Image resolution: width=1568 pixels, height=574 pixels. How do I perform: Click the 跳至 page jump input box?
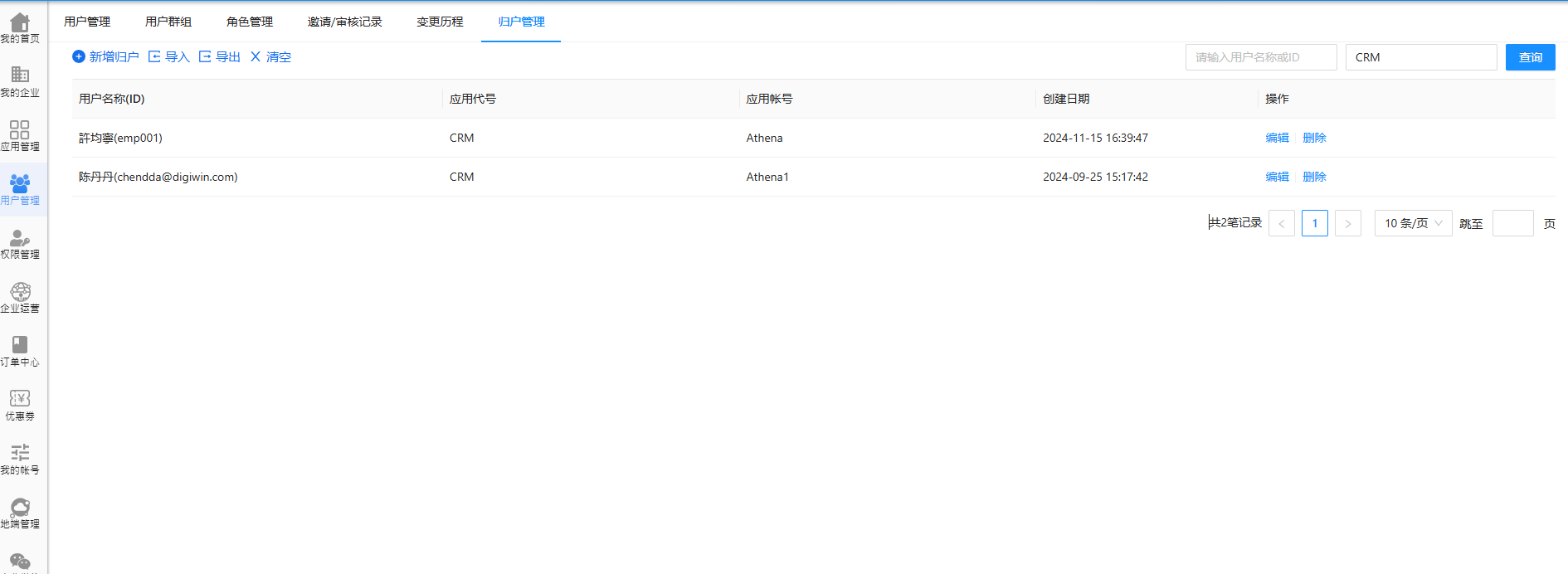[1513, 223]
